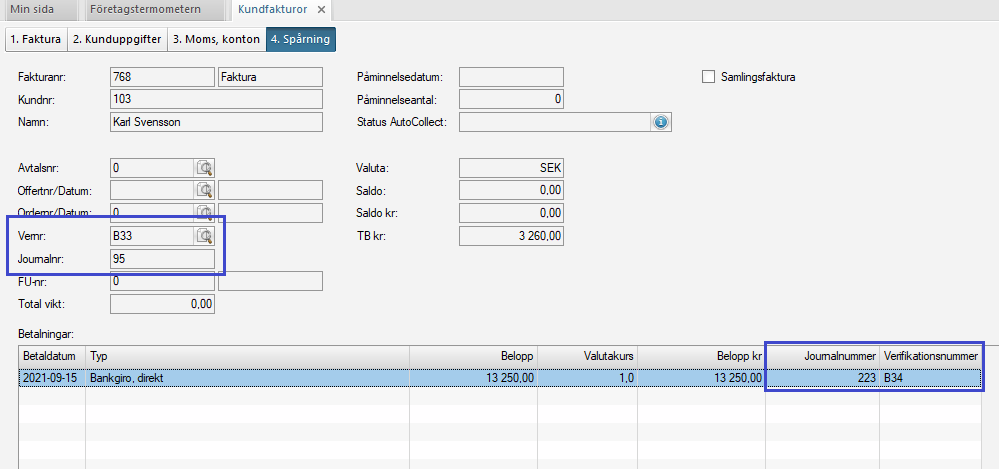Sort payments by Betaldatum column header
999x469 pixels.
coord(51,356)
